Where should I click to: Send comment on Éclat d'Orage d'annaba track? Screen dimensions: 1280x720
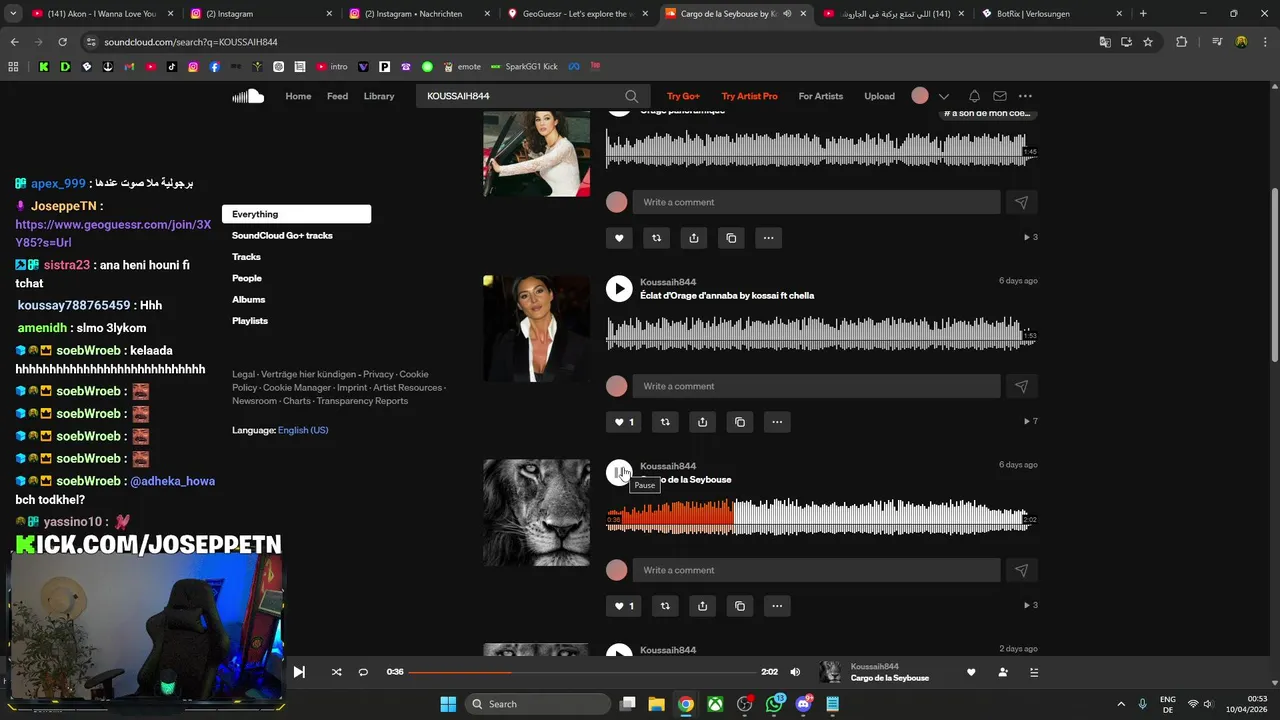pos(1021,386)
